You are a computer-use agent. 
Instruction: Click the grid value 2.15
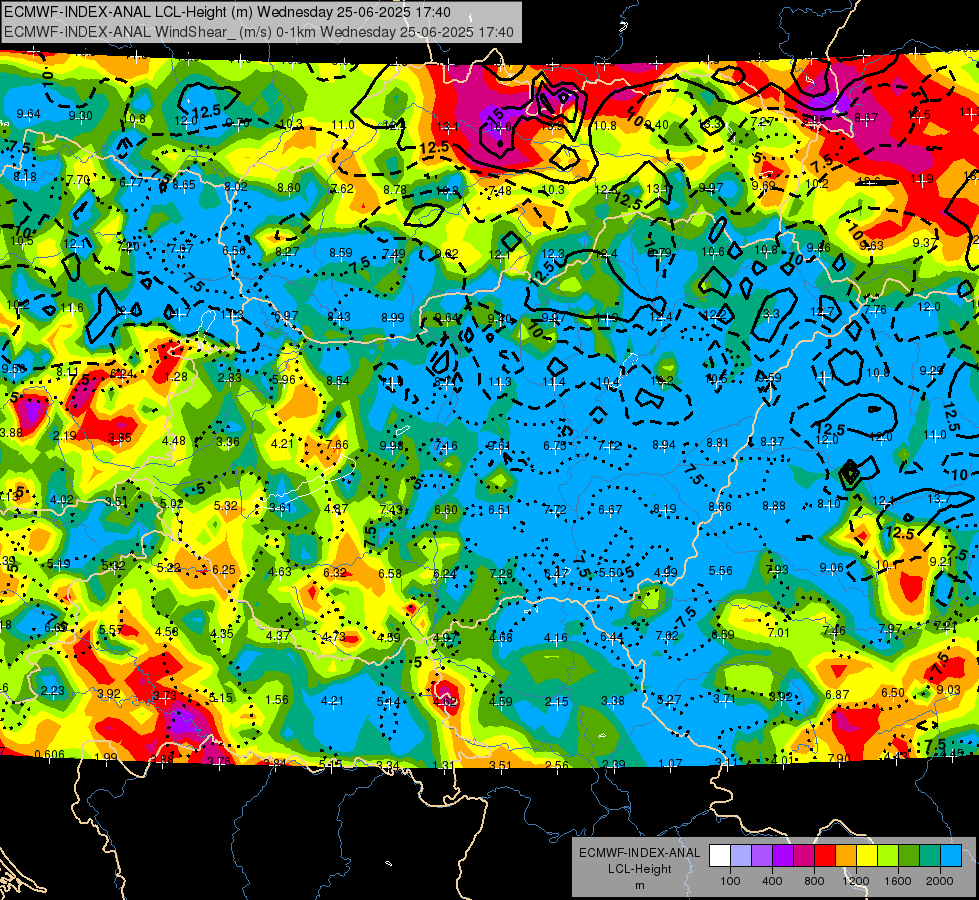556,702
